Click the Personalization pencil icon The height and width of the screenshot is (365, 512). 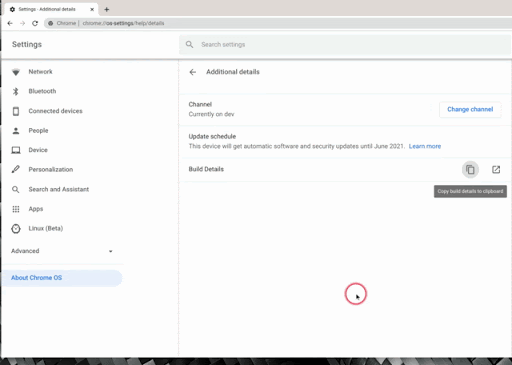pyautogui.click(x=16, y=169)
